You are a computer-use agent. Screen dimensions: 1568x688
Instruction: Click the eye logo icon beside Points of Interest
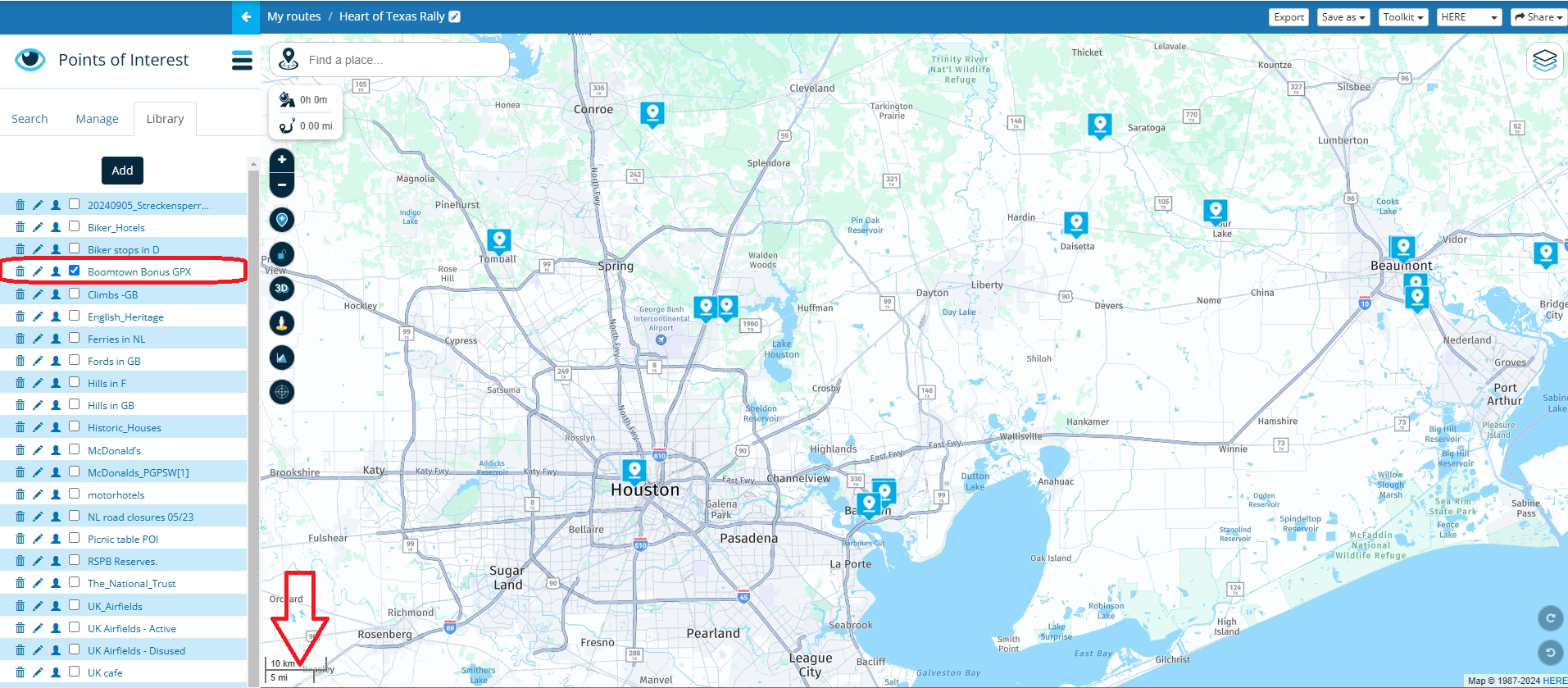pyautogui.click(x=30, y=59)
